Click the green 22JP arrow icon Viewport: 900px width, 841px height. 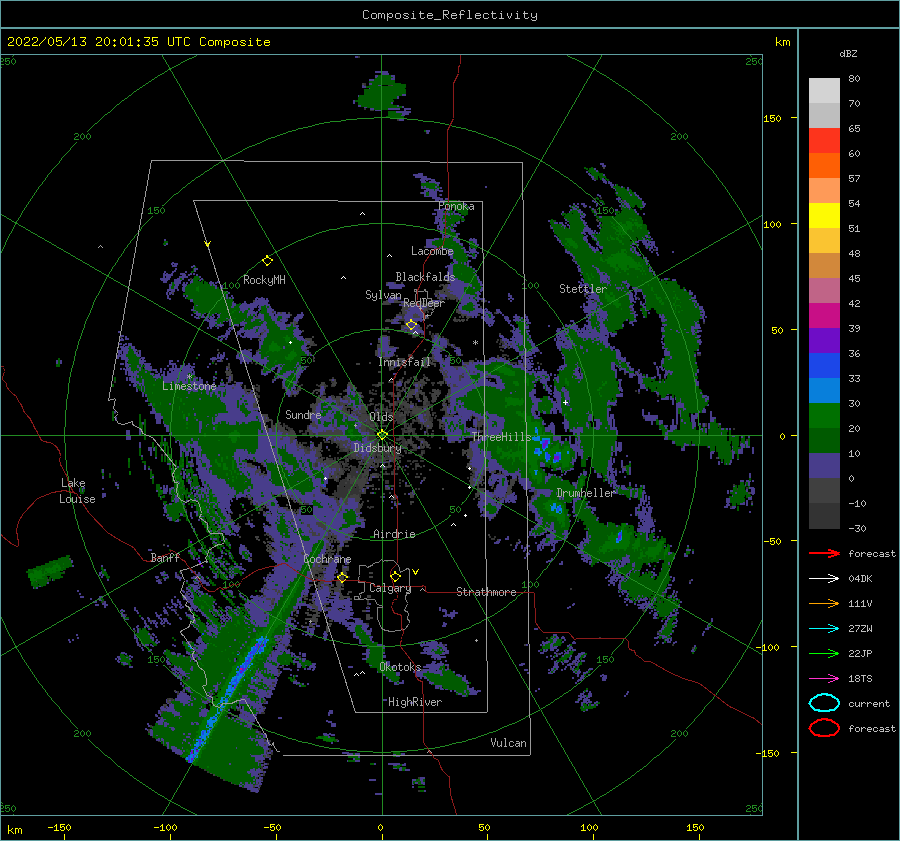point(824,653)
